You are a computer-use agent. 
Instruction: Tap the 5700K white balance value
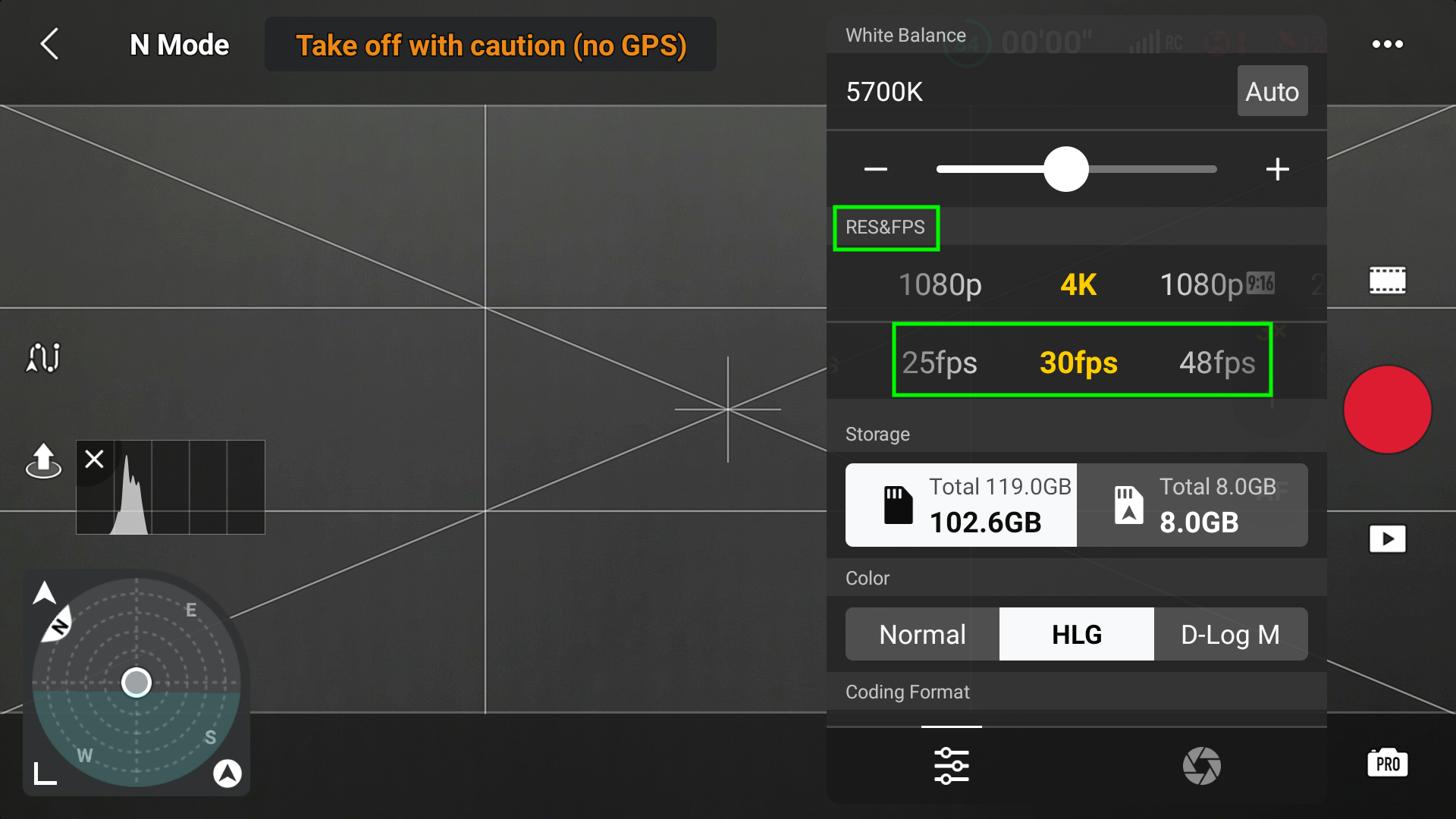[x=884, y=92]
